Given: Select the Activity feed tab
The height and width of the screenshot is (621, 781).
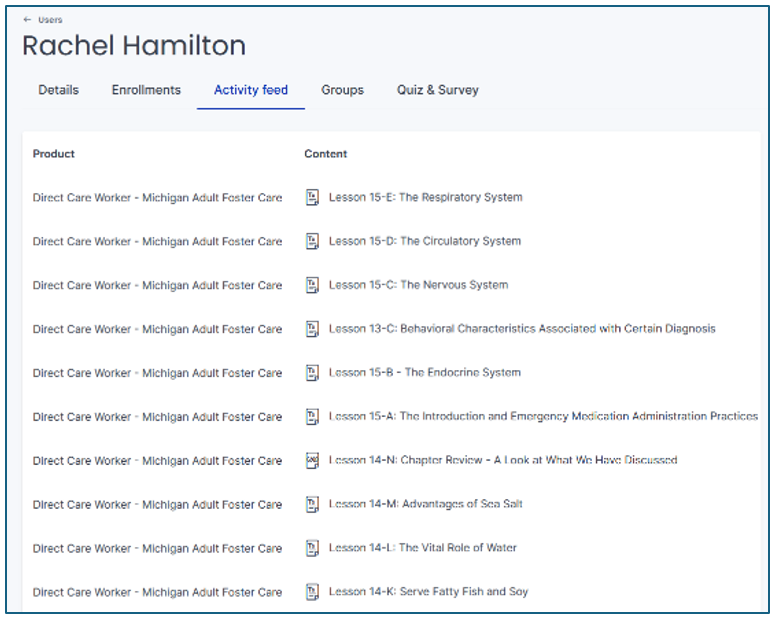Looking at the screenshot, I should tap(250, 90).
